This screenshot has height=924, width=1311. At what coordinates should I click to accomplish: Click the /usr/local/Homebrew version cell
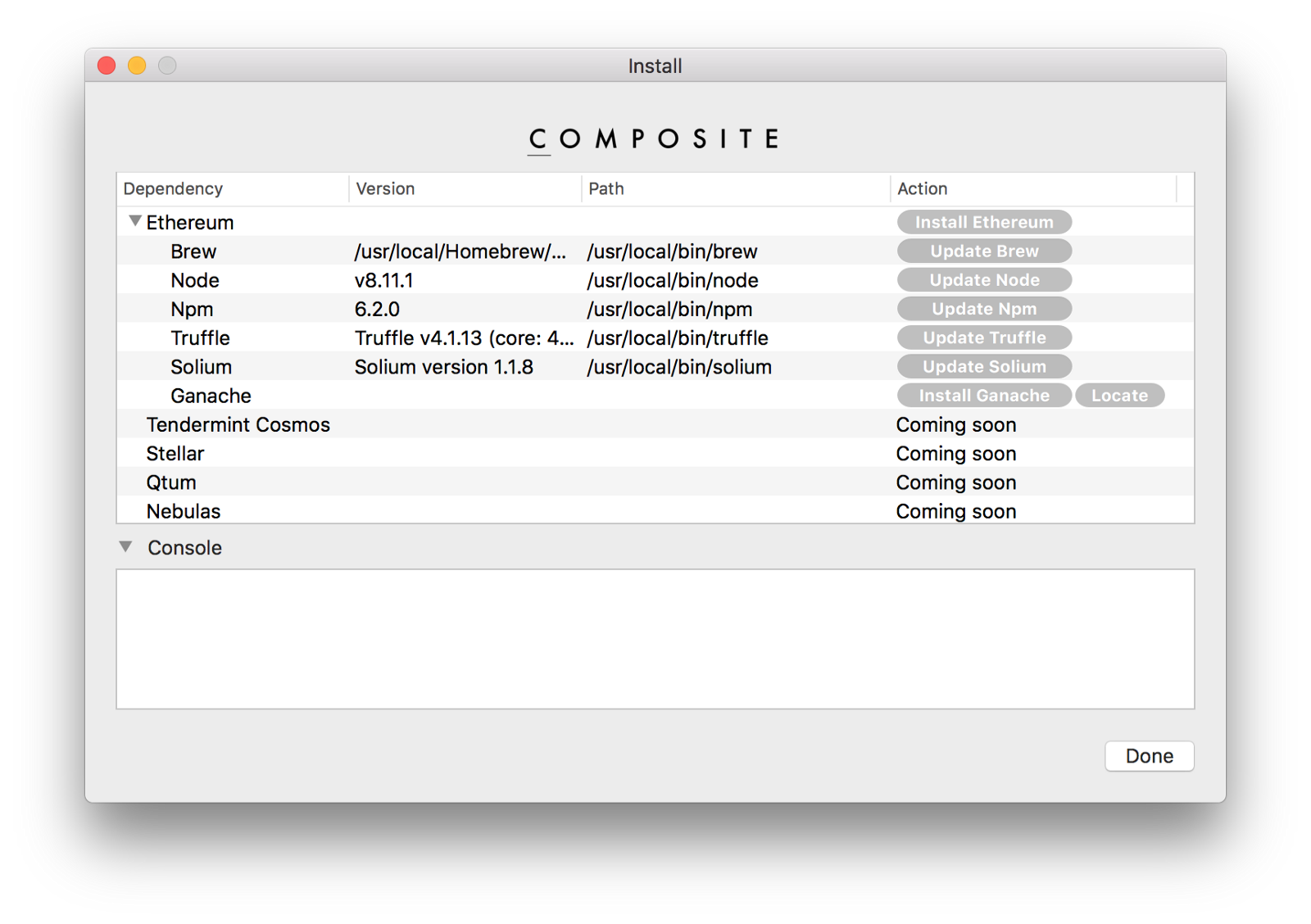click(460, 251)
